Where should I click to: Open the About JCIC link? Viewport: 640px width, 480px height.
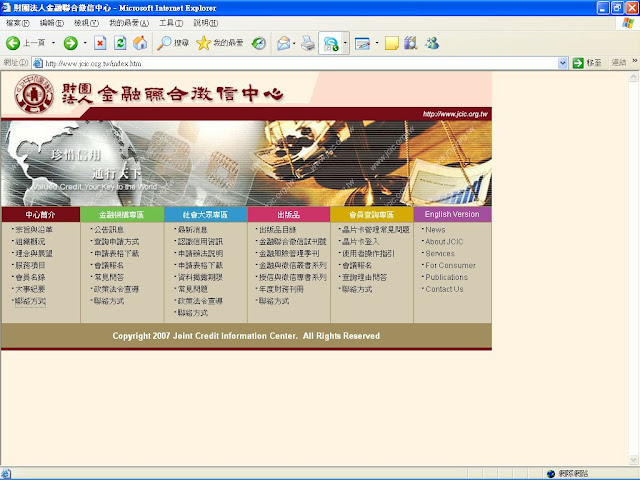tap(444, 241)
